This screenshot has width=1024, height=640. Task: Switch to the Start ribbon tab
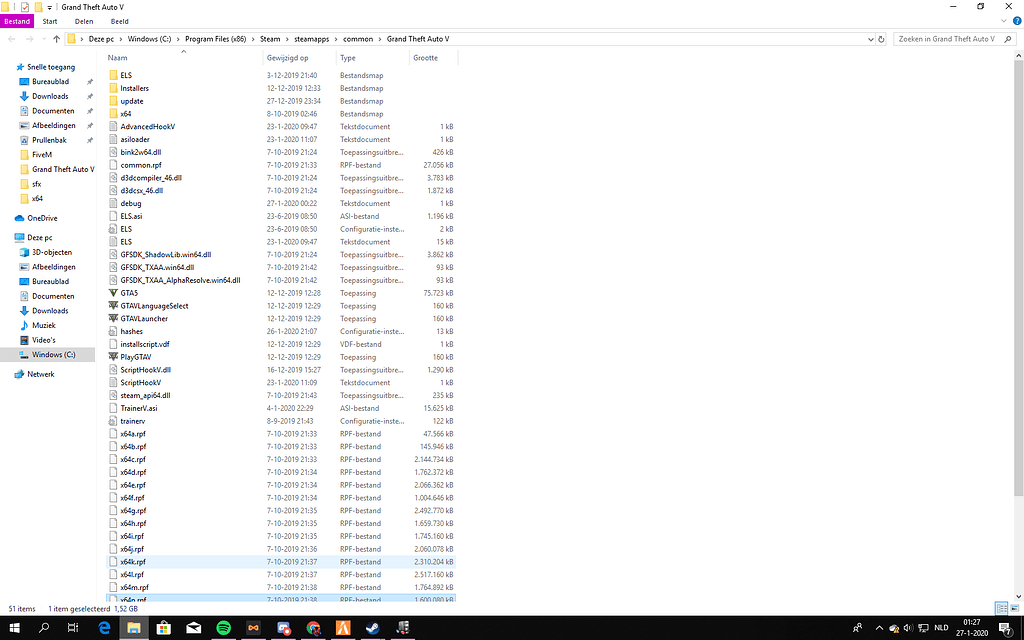point(50,22)
